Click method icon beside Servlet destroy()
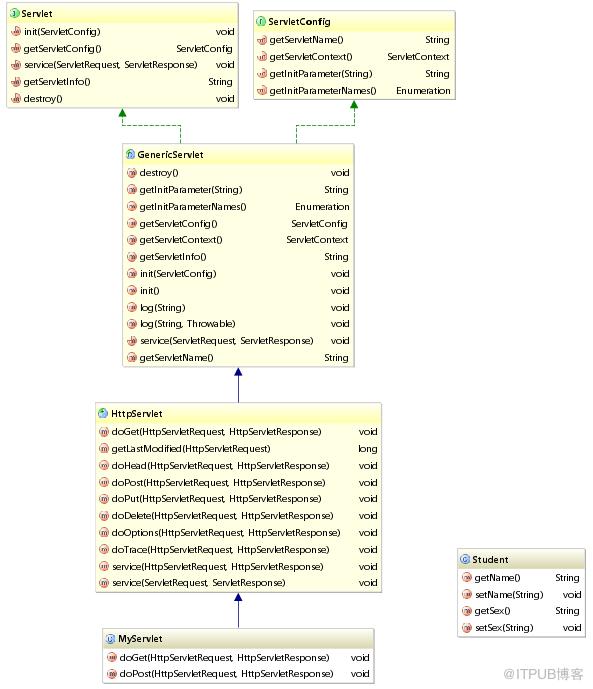 (x=16, y=98)
